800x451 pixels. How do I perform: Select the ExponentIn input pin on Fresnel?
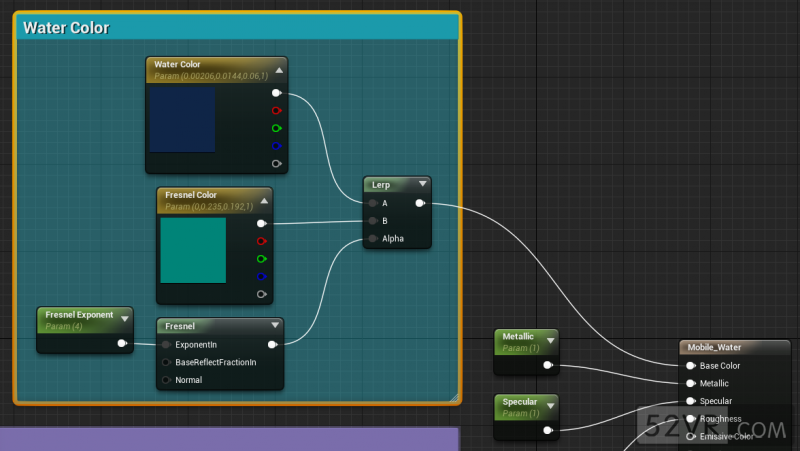pyautogui.click(x=166, y=344)
